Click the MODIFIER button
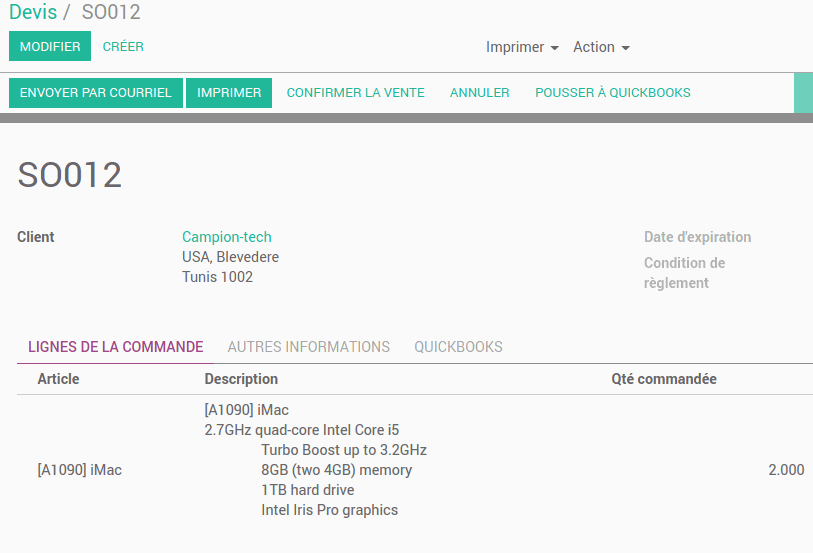 coord(50,46)
